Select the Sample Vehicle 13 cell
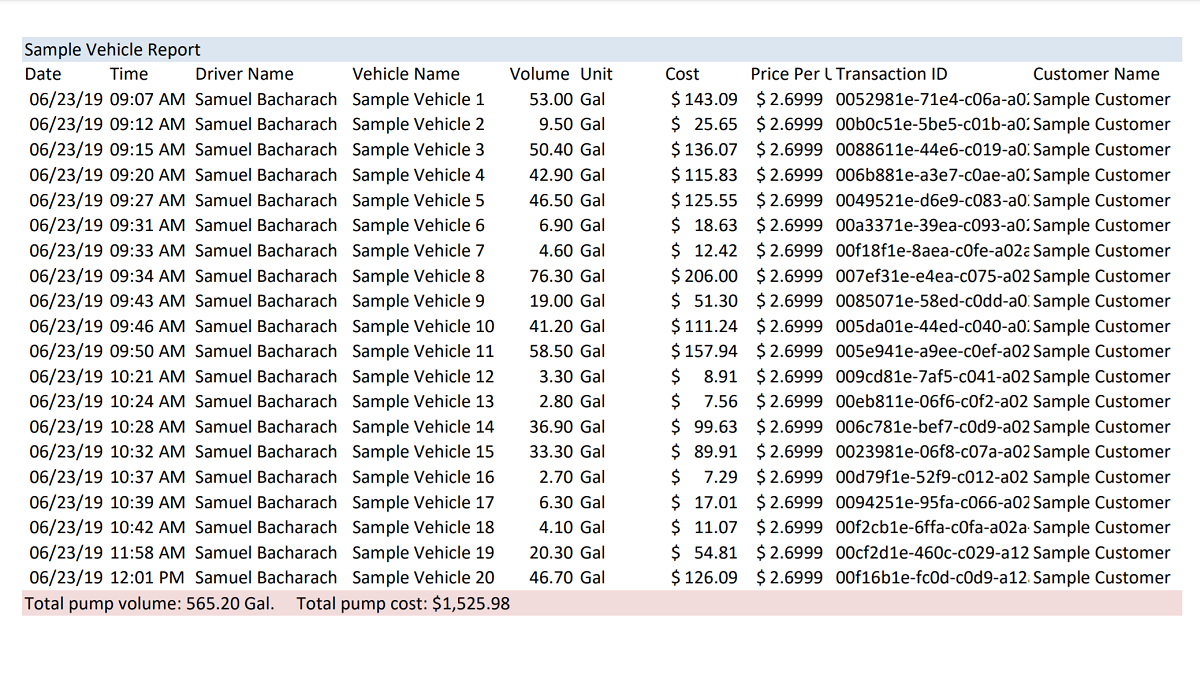1200x675 pixels. tap(422, 402)
